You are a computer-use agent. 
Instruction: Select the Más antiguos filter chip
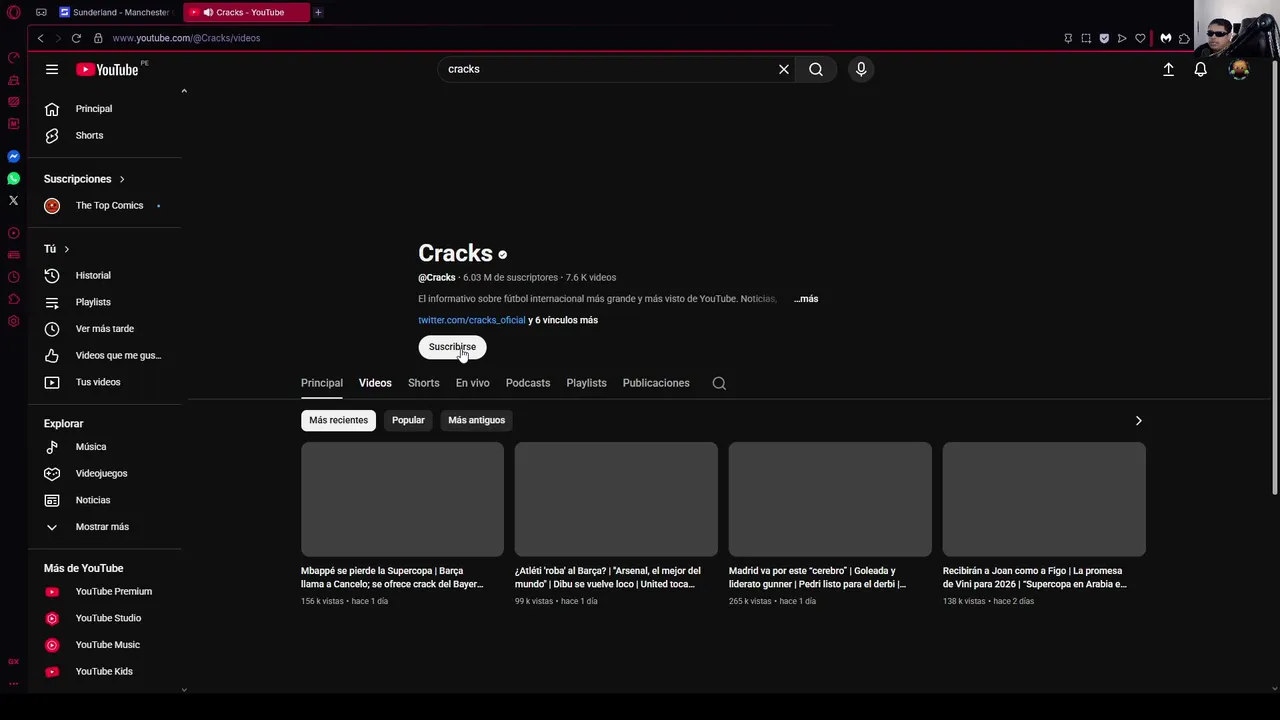[476, 420]
